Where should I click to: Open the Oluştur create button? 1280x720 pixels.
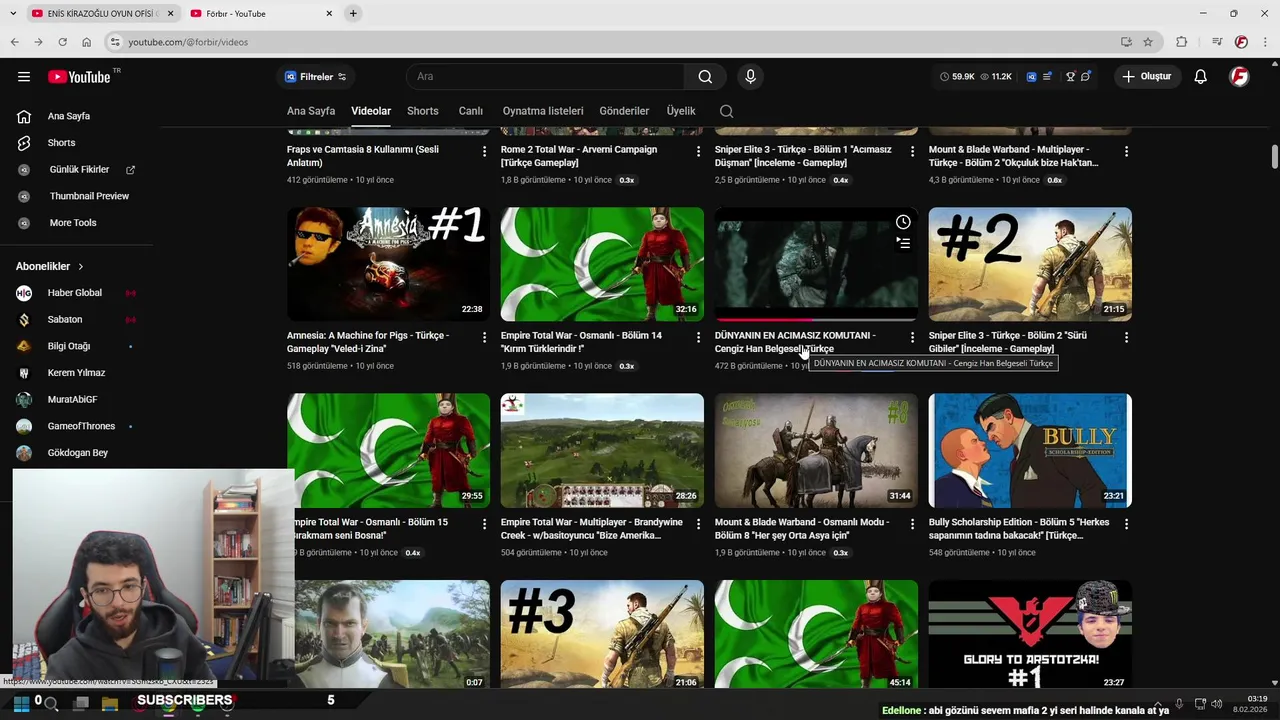point(1146,77)
